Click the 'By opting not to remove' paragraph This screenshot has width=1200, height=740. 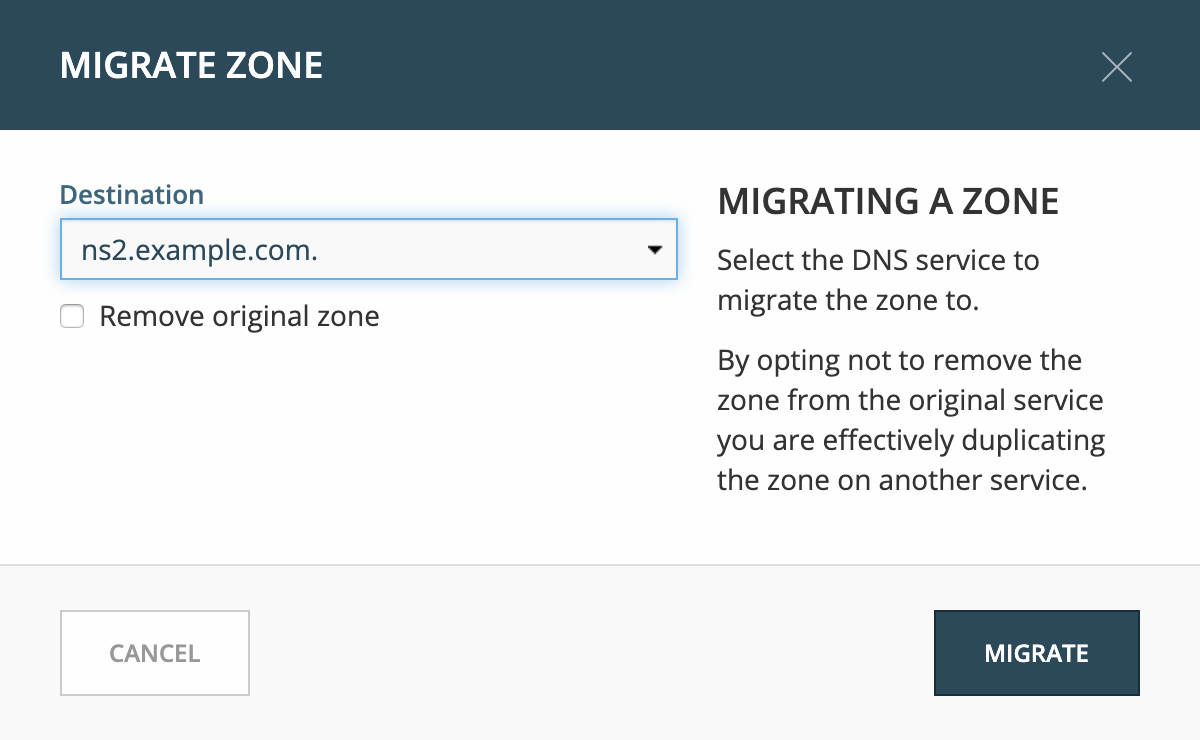(912, 420)
